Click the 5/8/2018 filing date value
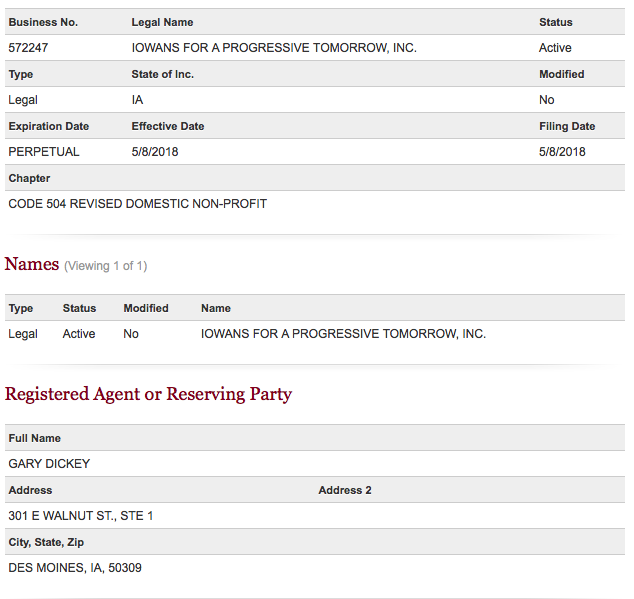This screenshot has width=634, height=599. [x=562, y=152]
